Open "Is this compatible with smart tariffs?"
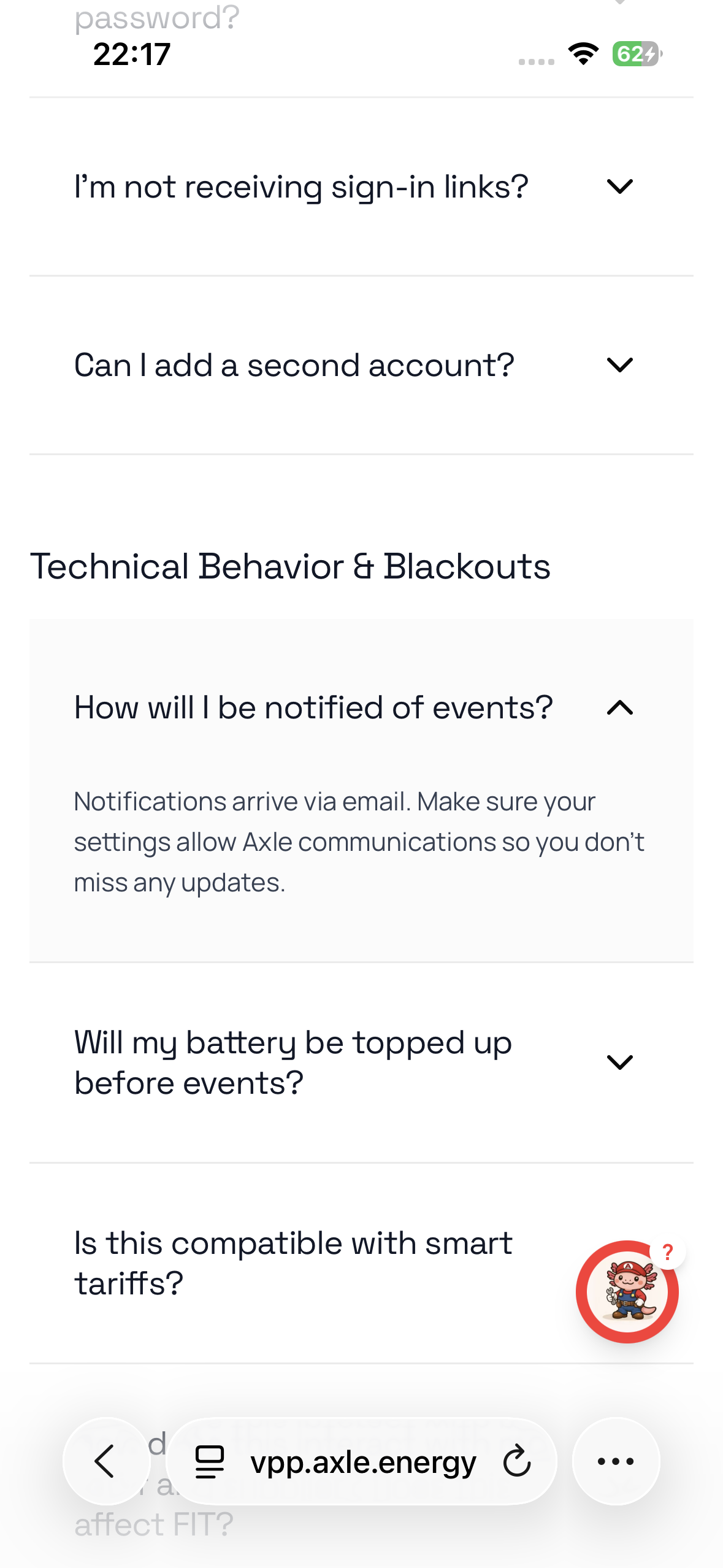The image size is (723, 1568). click(361, 1263)
